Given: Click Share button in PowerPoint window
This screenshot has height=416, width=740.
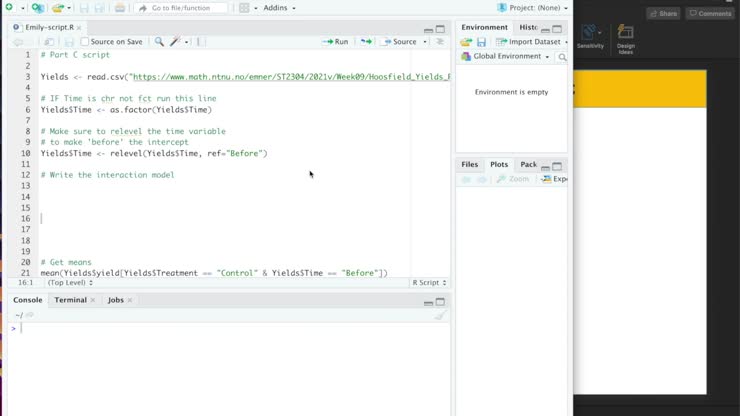Looking at the screenshot, I should 664,13.
